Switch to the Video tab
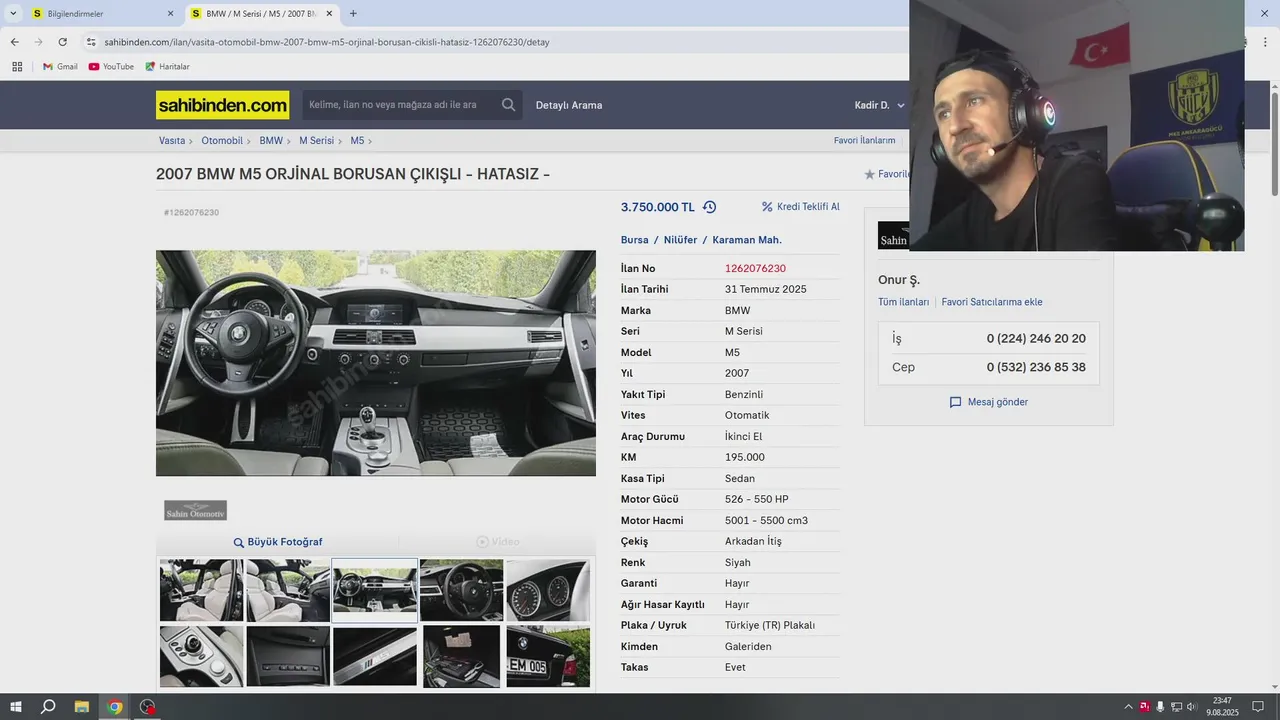This screenshot has width=1280, height=720. (497, 542)
